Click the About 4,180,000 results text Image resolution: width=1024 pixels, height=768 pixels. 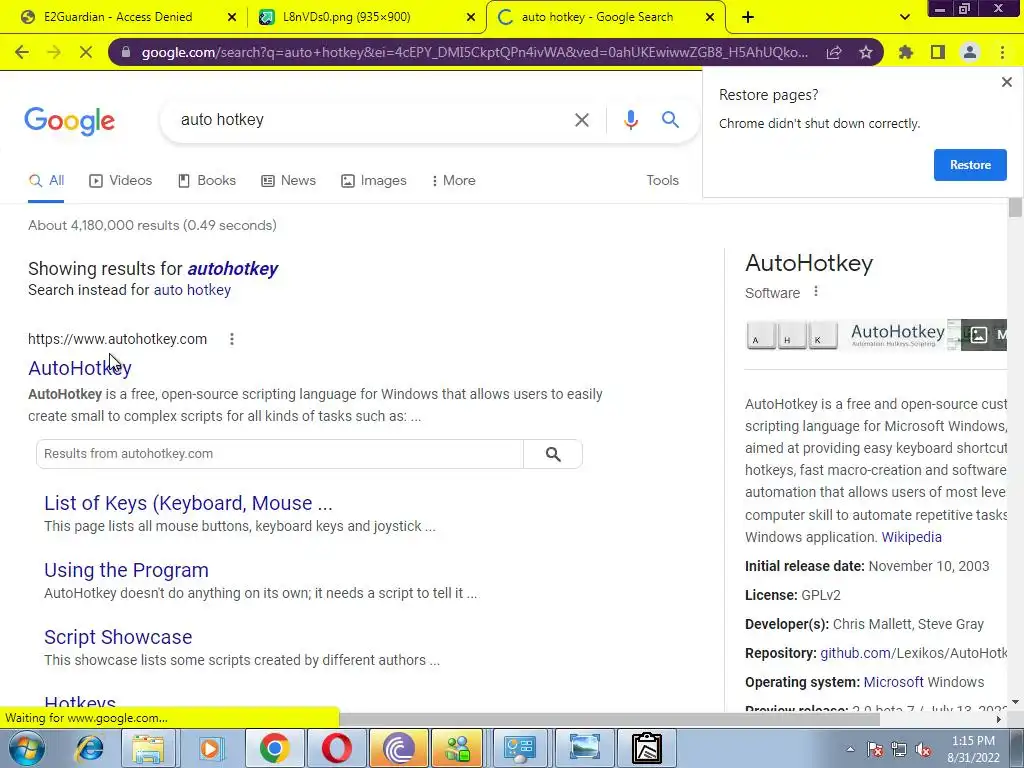tap(152, 225)
